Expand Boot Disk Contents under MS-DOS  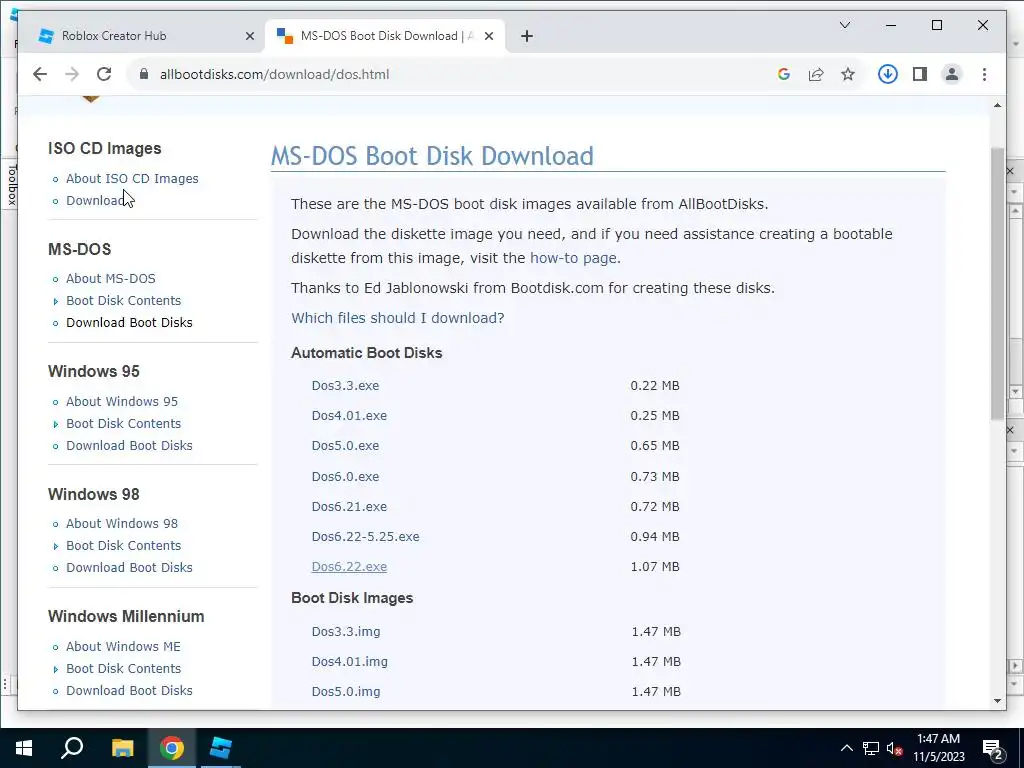click(x=123, y=300)
